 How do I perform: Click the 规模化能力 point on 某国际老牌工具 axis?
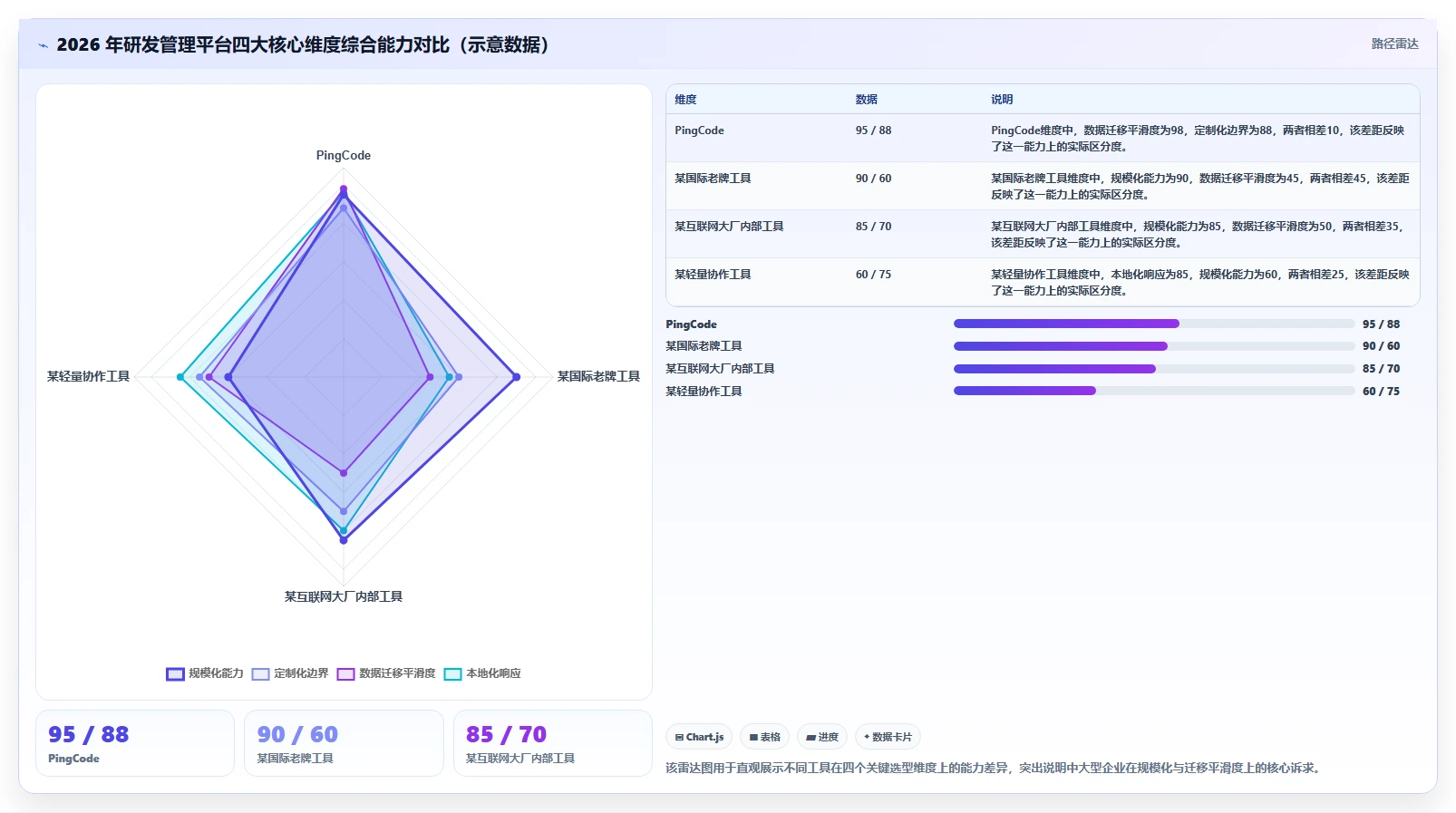click(x=517, y=377)
